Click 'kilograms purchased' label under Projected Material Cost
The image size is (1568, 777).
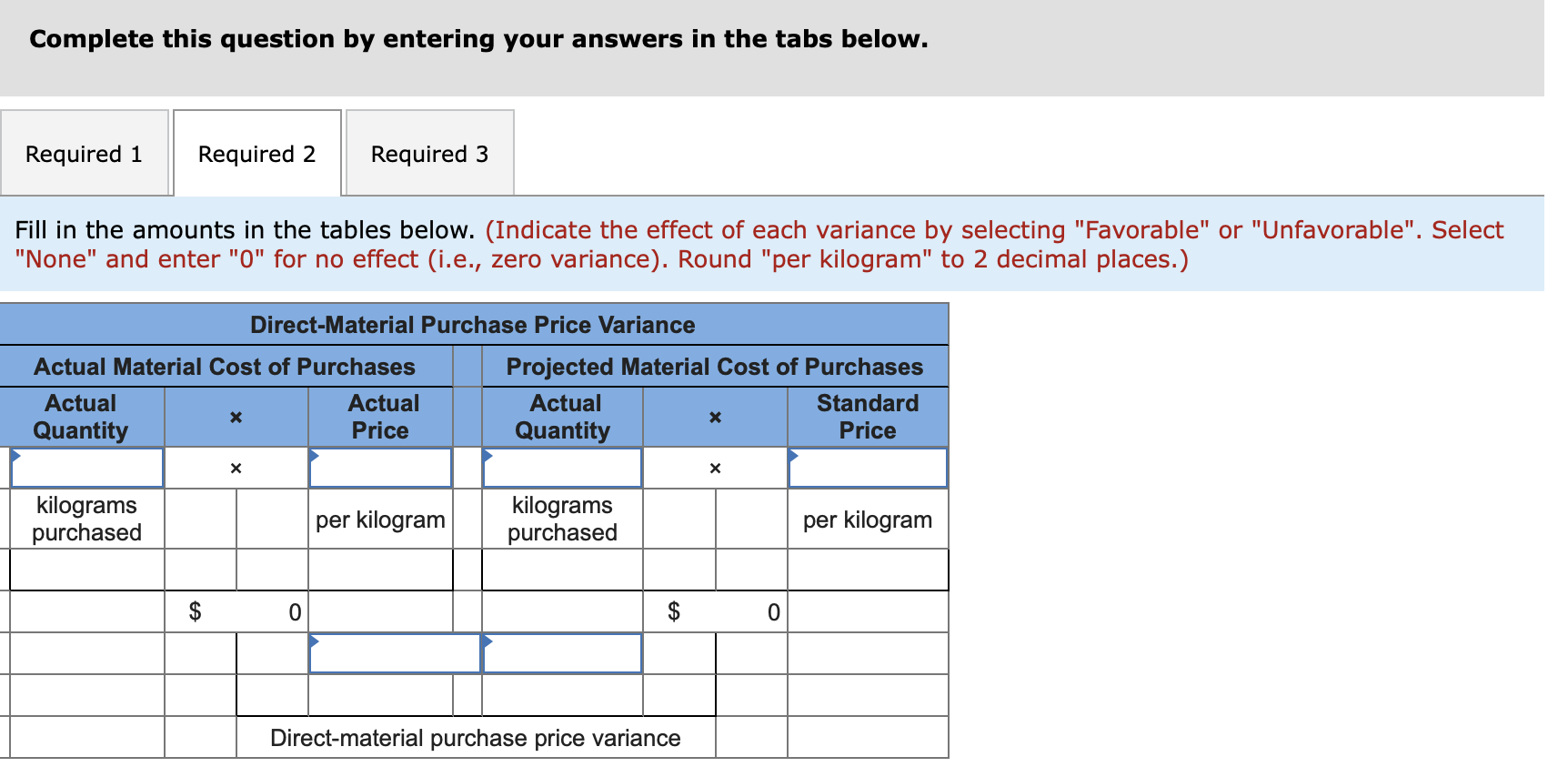pos(562,519)
